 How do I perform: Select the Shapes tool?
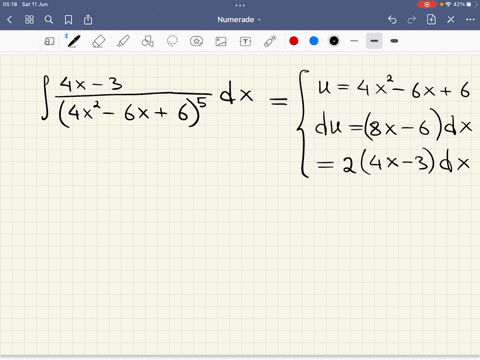coord(148,41)
